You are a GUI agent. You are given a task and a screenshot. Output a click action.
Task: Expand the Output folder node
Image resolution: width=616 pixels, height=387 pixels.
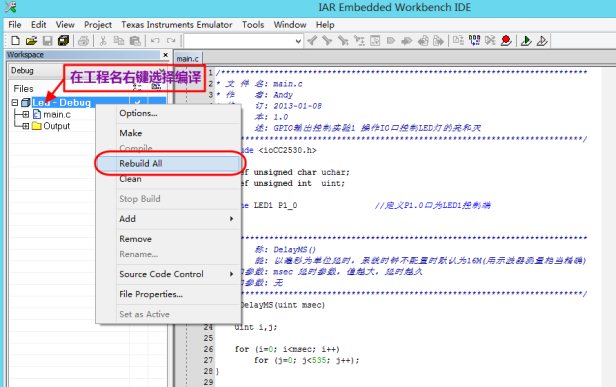pyautogui.click(x=26, y=126)
